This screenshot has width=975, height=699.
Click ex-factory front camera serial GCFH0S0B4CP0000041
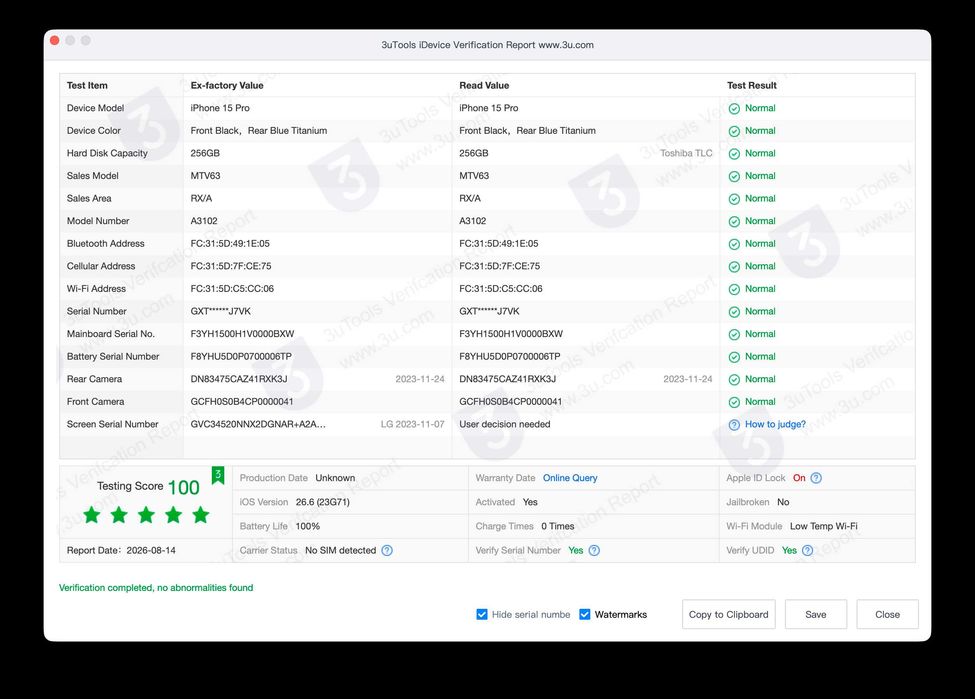click(x=242, y=401)
